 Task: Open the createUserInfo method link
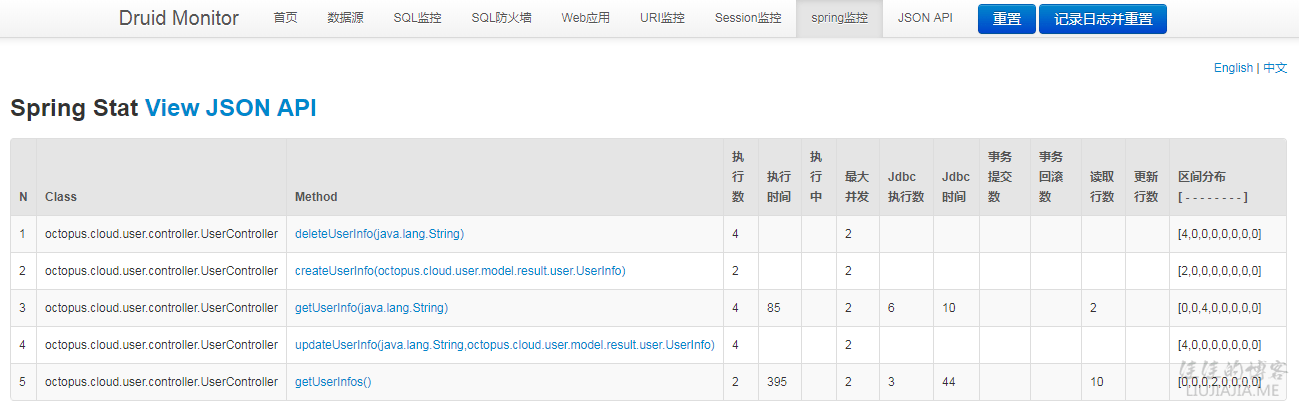[460, 271]
